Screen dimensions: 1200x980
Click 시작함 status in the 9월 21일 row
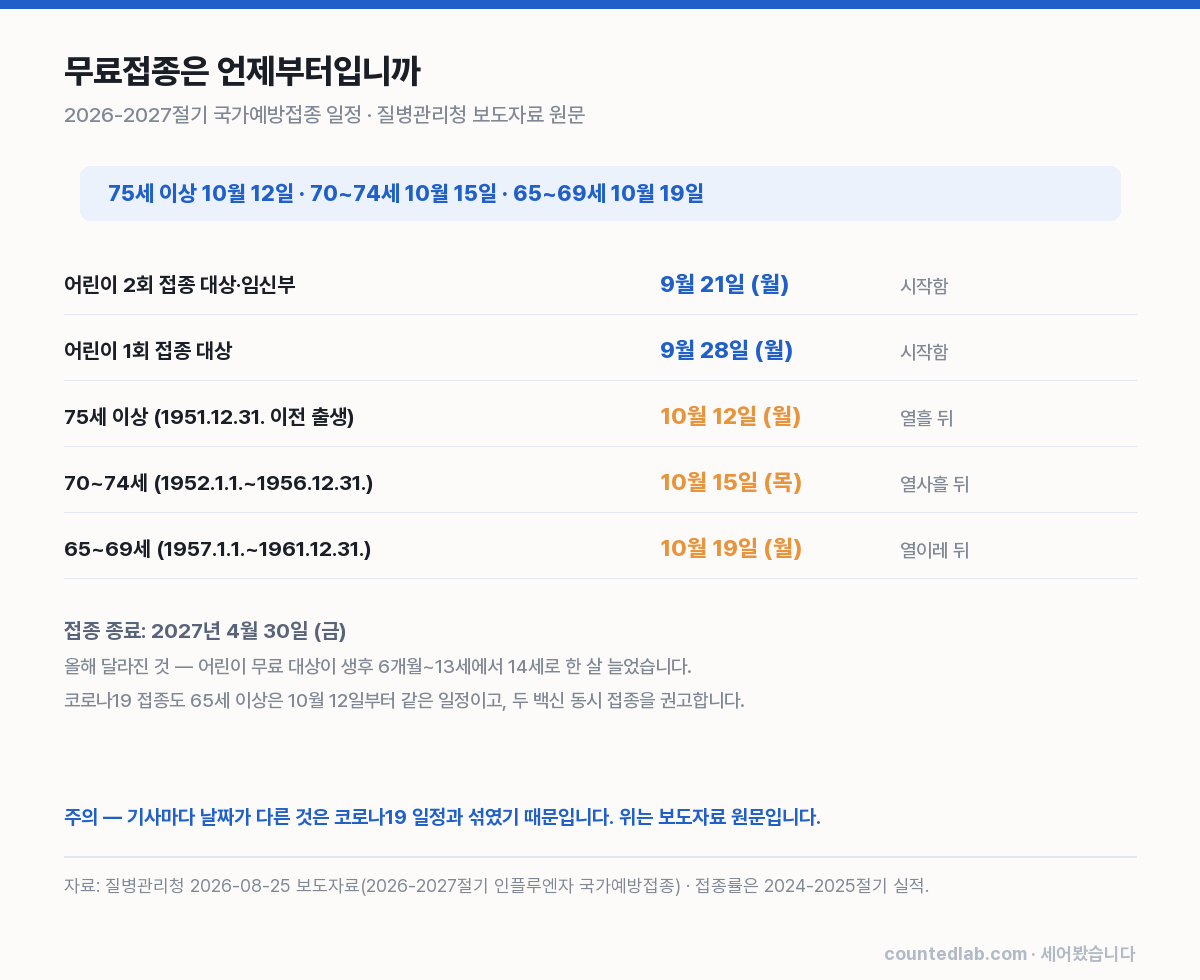click(x=924, y=286)
